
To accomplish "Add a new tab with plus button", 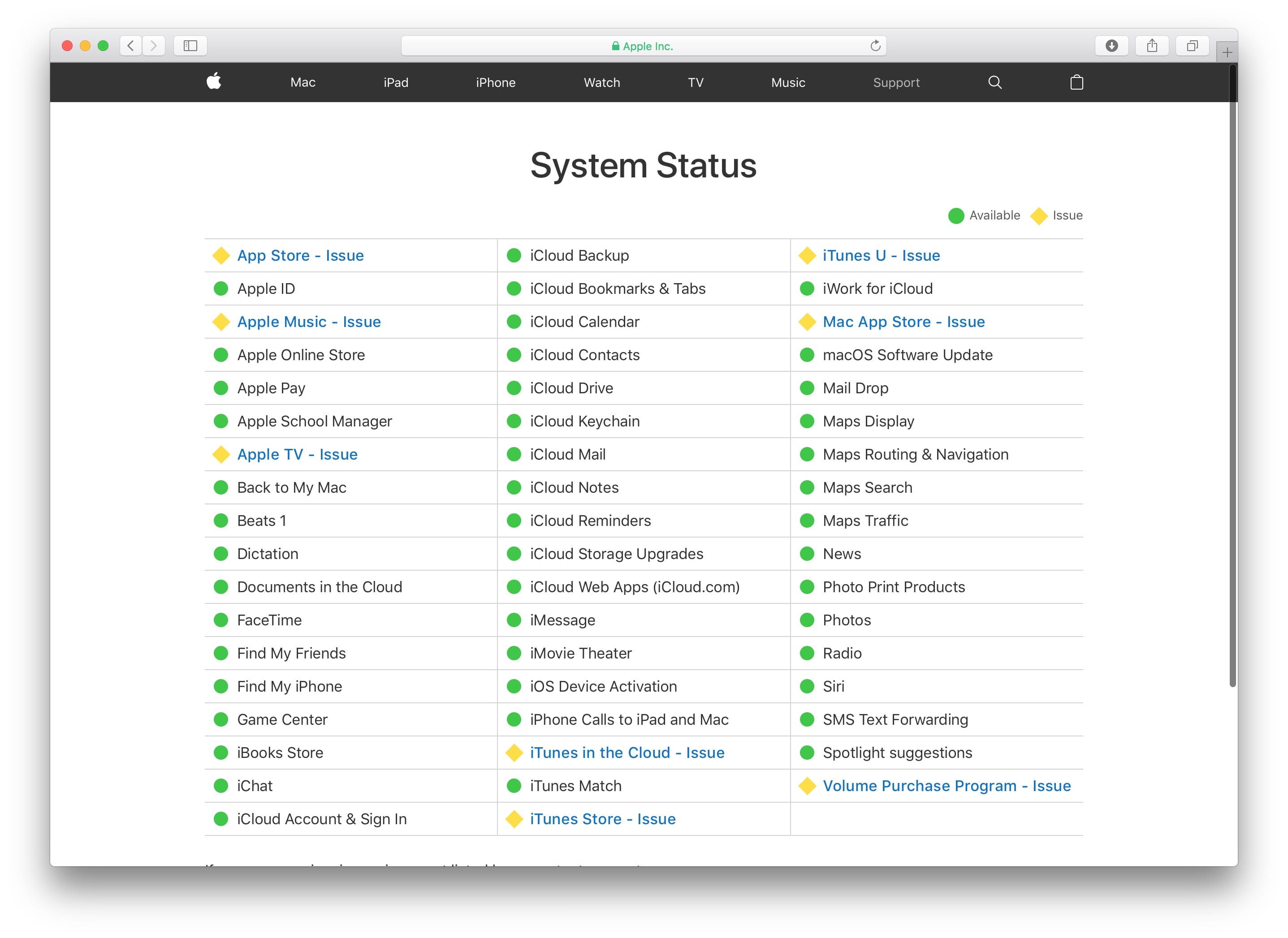I will tap(1227, 53).
